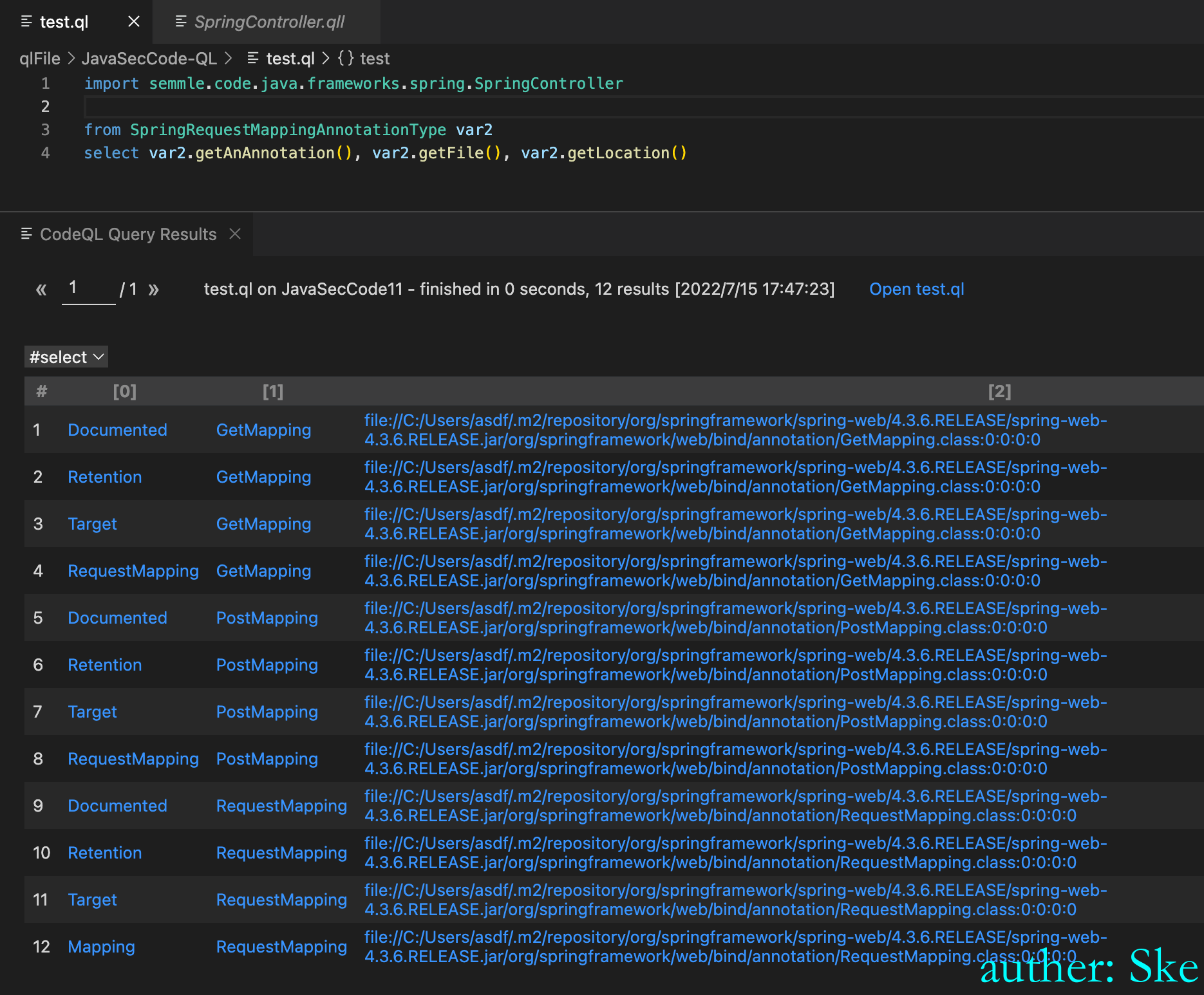This screenshot has width=1204, height=995.
Task: Open RequestMapping file link in row 10
Action: (281, 853)
